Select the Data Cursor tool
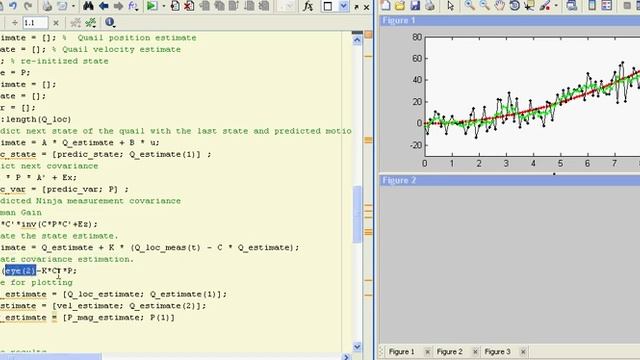This screenshot has height=360, width=640. [529, 5]
